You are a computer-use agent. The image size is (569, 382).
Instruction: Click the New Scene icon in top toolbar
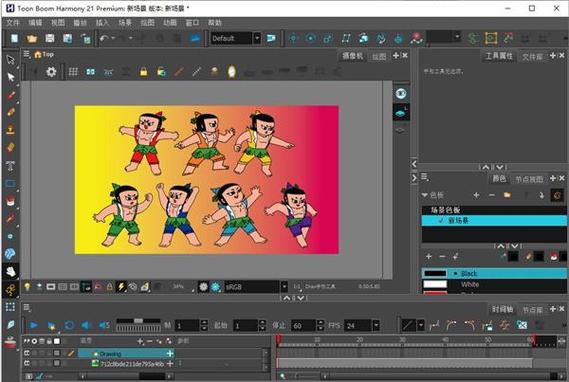pos(14,38)
